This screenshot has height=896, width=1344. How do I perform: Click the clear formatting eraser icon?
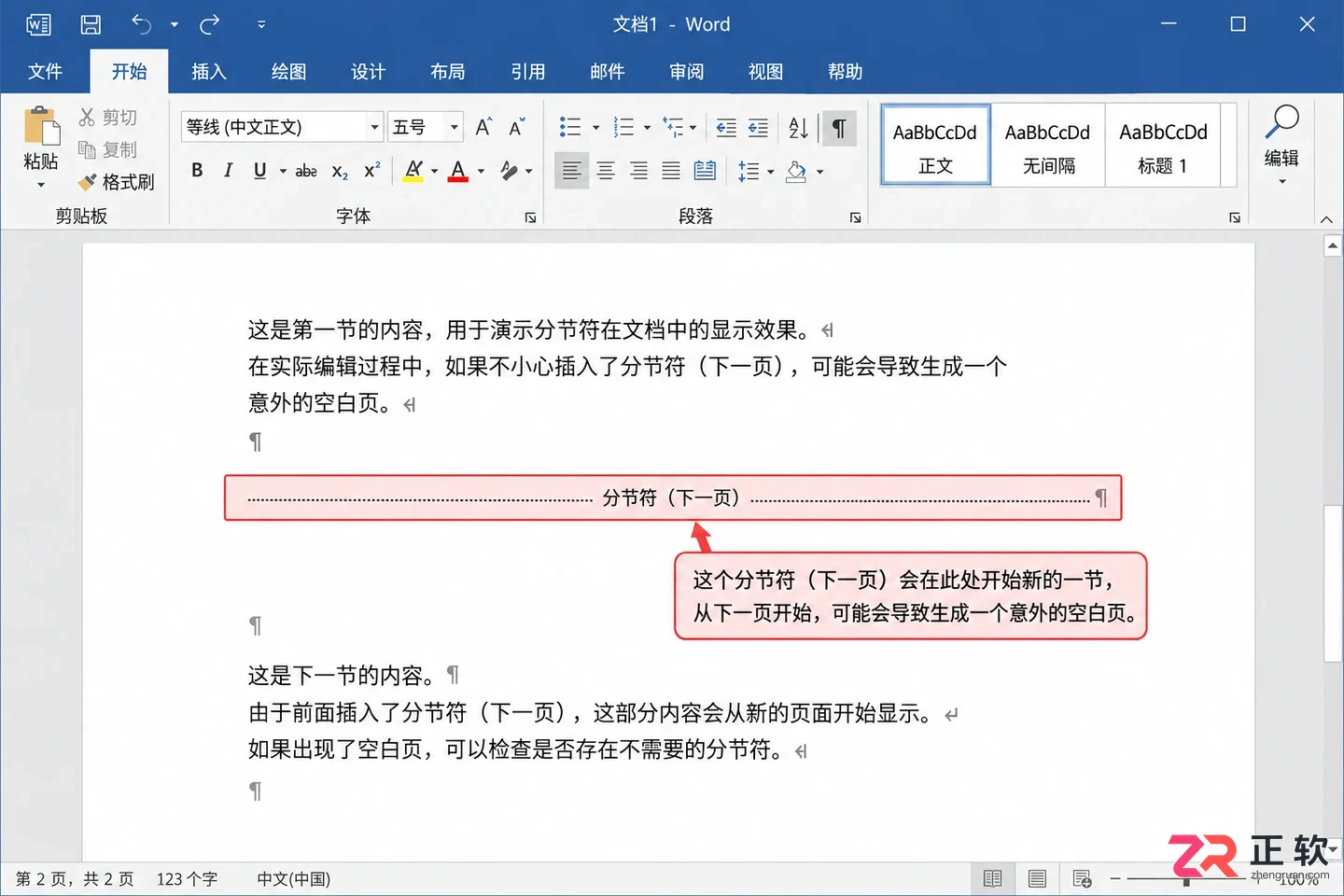click(509, 171)
